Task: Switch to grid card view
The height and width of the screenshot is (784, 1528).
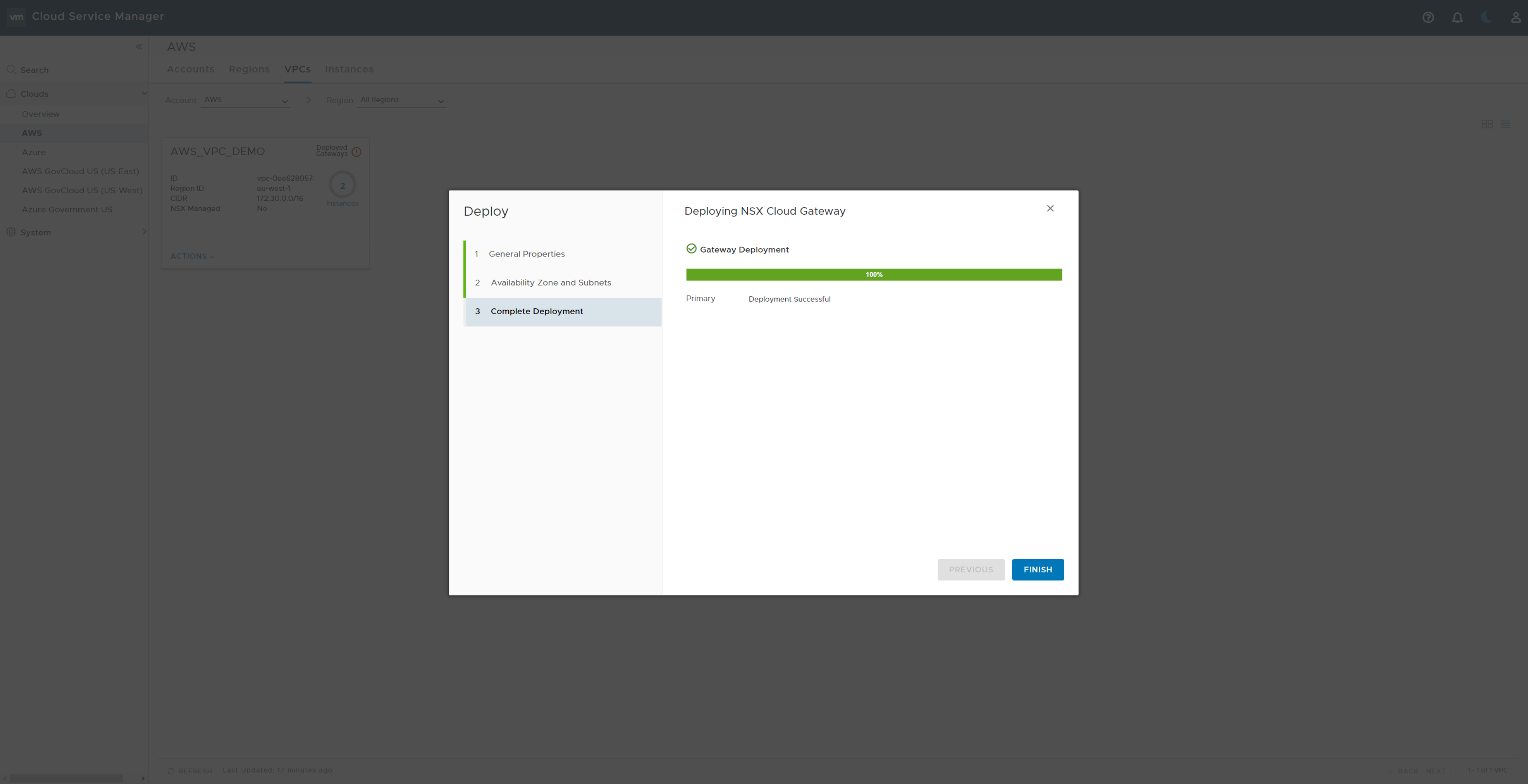Action: point(1487,124)
